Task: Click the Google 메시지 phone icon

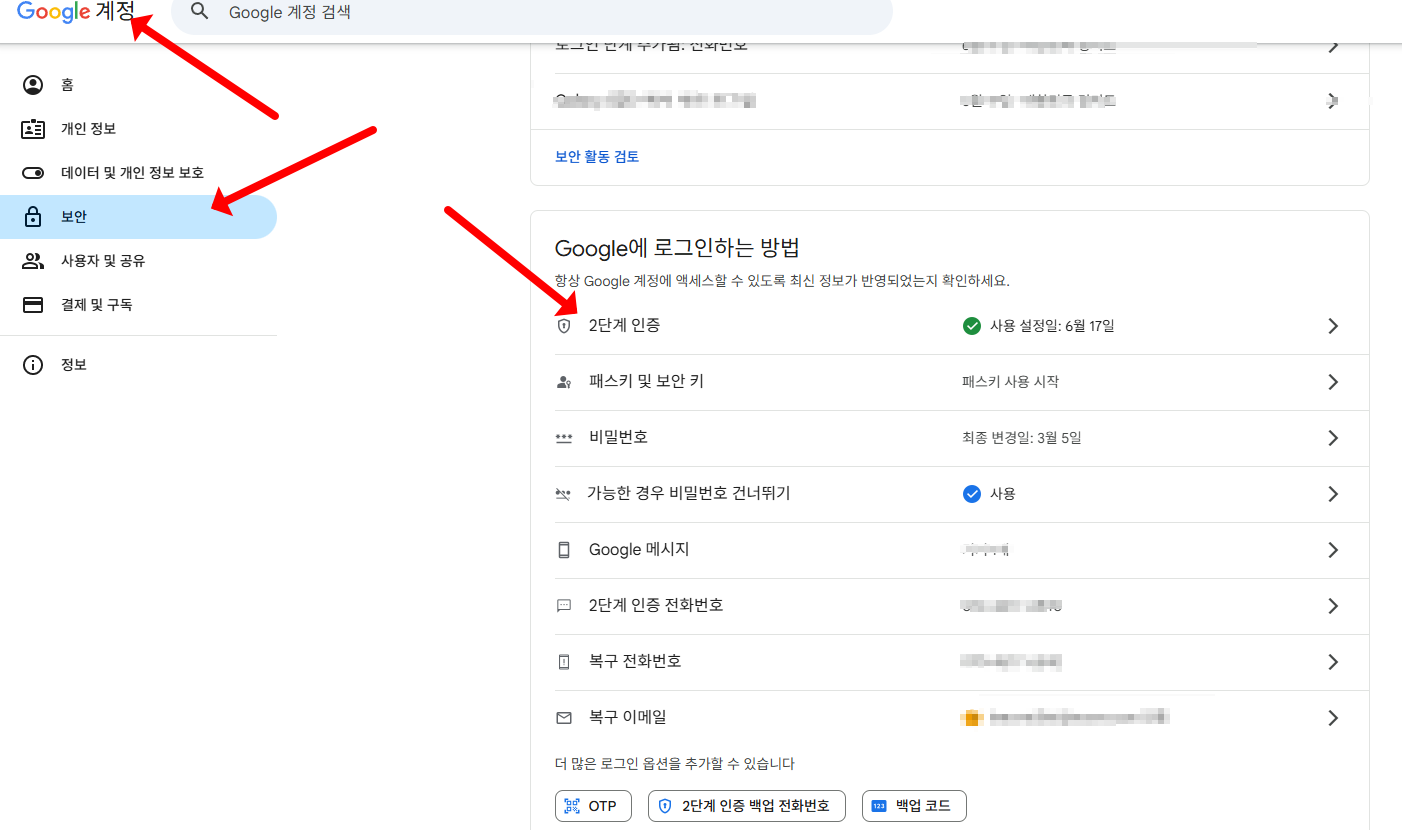Action: pyautogui.click(x=564, y=550)
